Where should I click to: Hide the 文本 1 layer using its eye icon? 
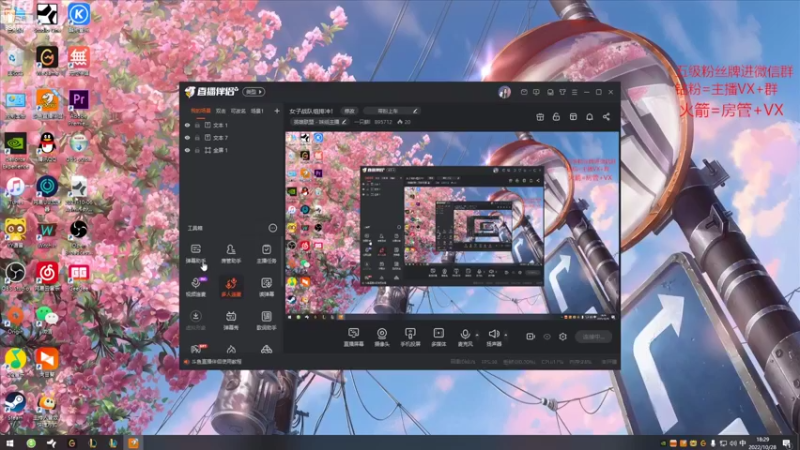[187, 125]
